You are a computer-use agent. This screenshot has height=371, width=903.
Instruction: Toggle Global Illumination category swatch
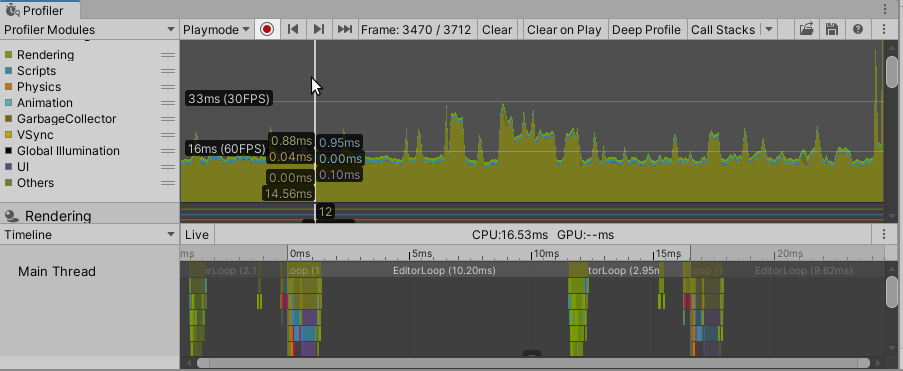[x=8, y=151]
